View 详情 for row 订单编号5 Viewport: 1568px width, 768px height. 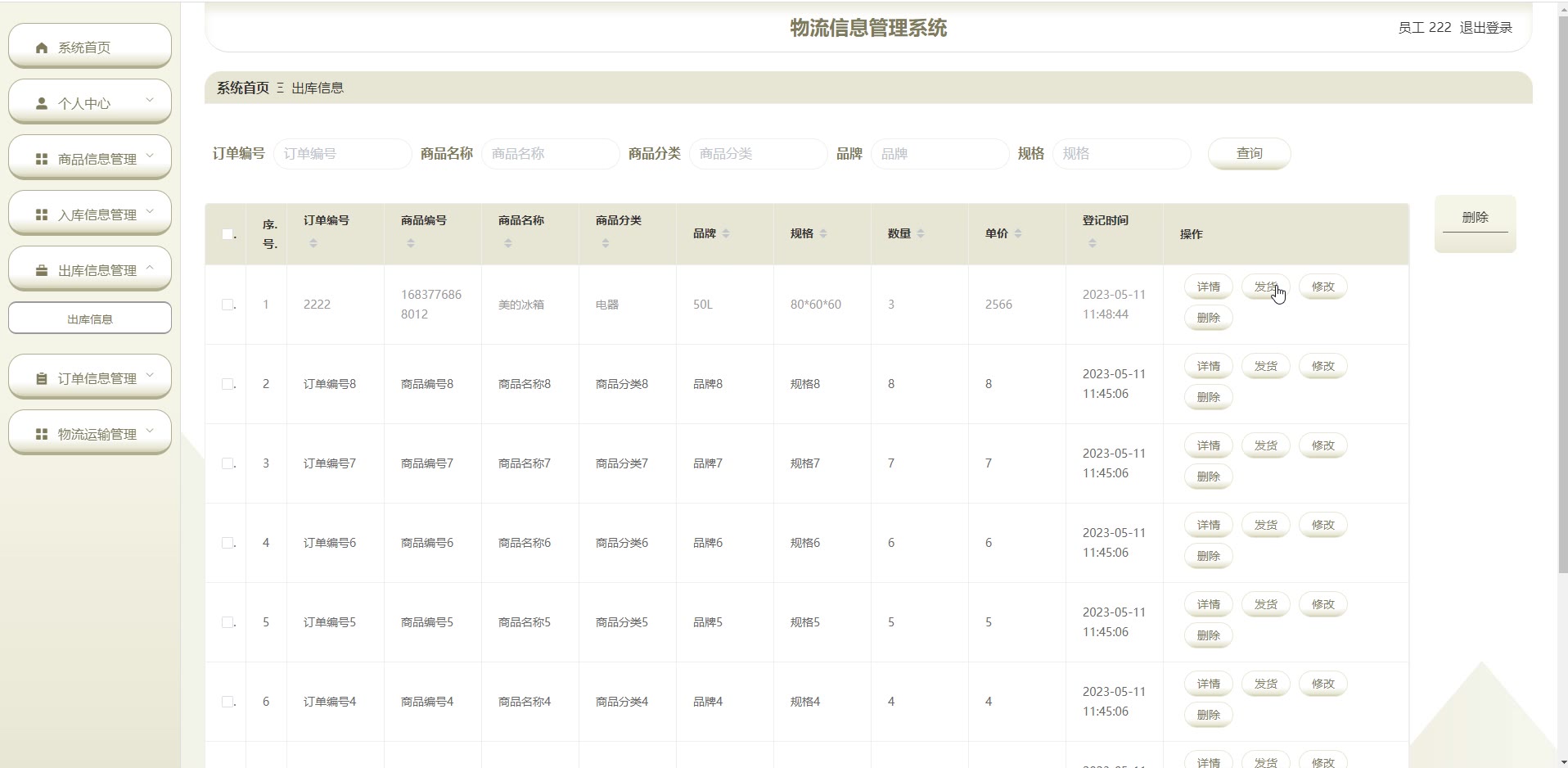pos(1209,604)
